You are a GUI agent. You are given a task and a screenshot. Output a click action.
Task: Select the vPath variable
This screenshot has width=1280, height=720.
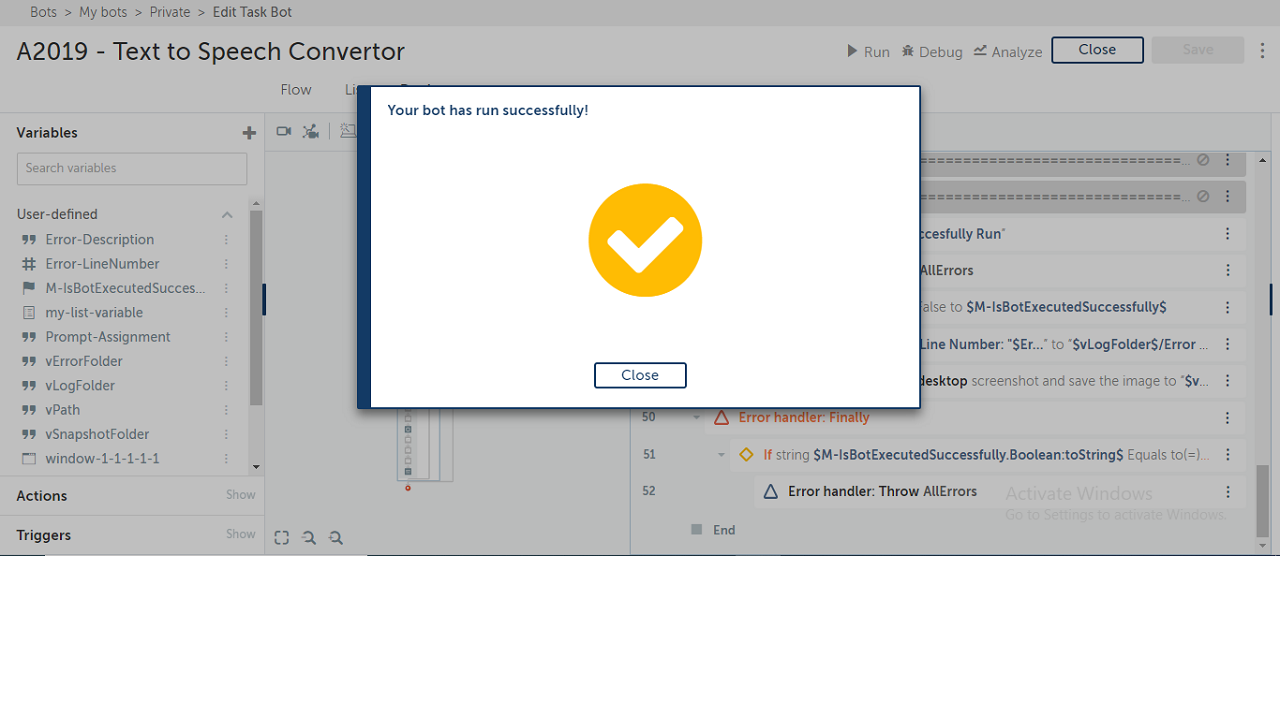point(63,410)
